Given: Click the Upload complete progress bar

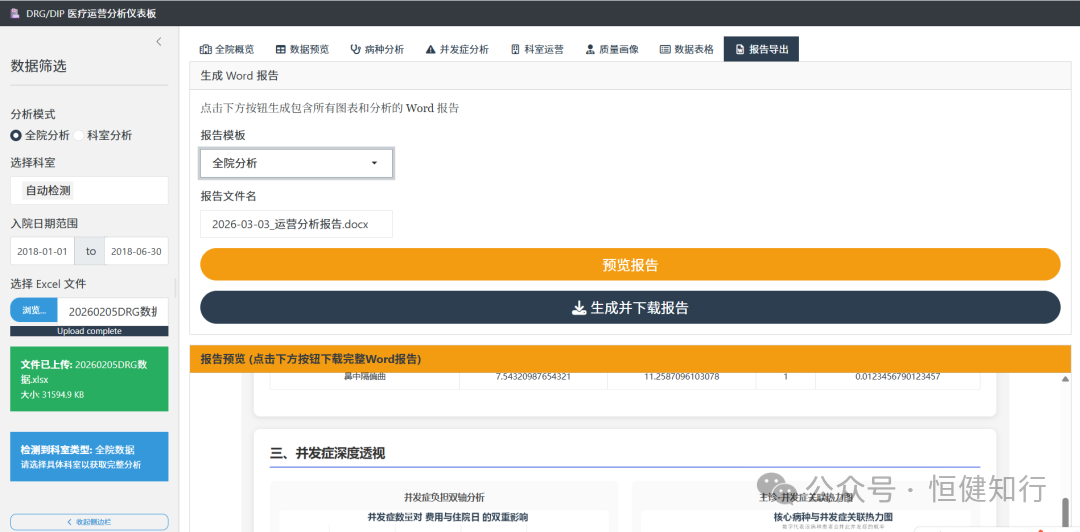Looking at the screenshot, I should click(x=89, y=331).
